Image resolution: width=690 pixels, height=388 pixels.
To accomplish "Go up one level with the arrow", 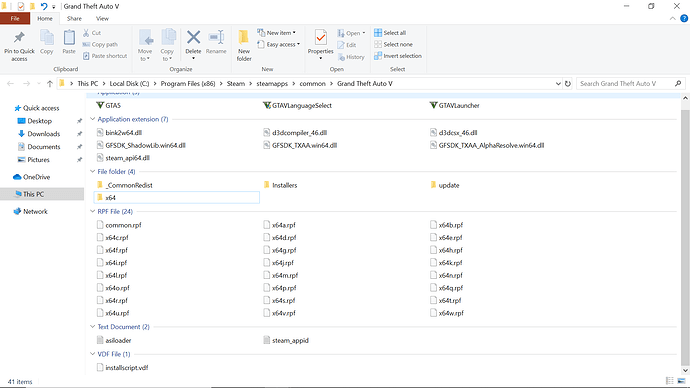I will tap(50, 84).
